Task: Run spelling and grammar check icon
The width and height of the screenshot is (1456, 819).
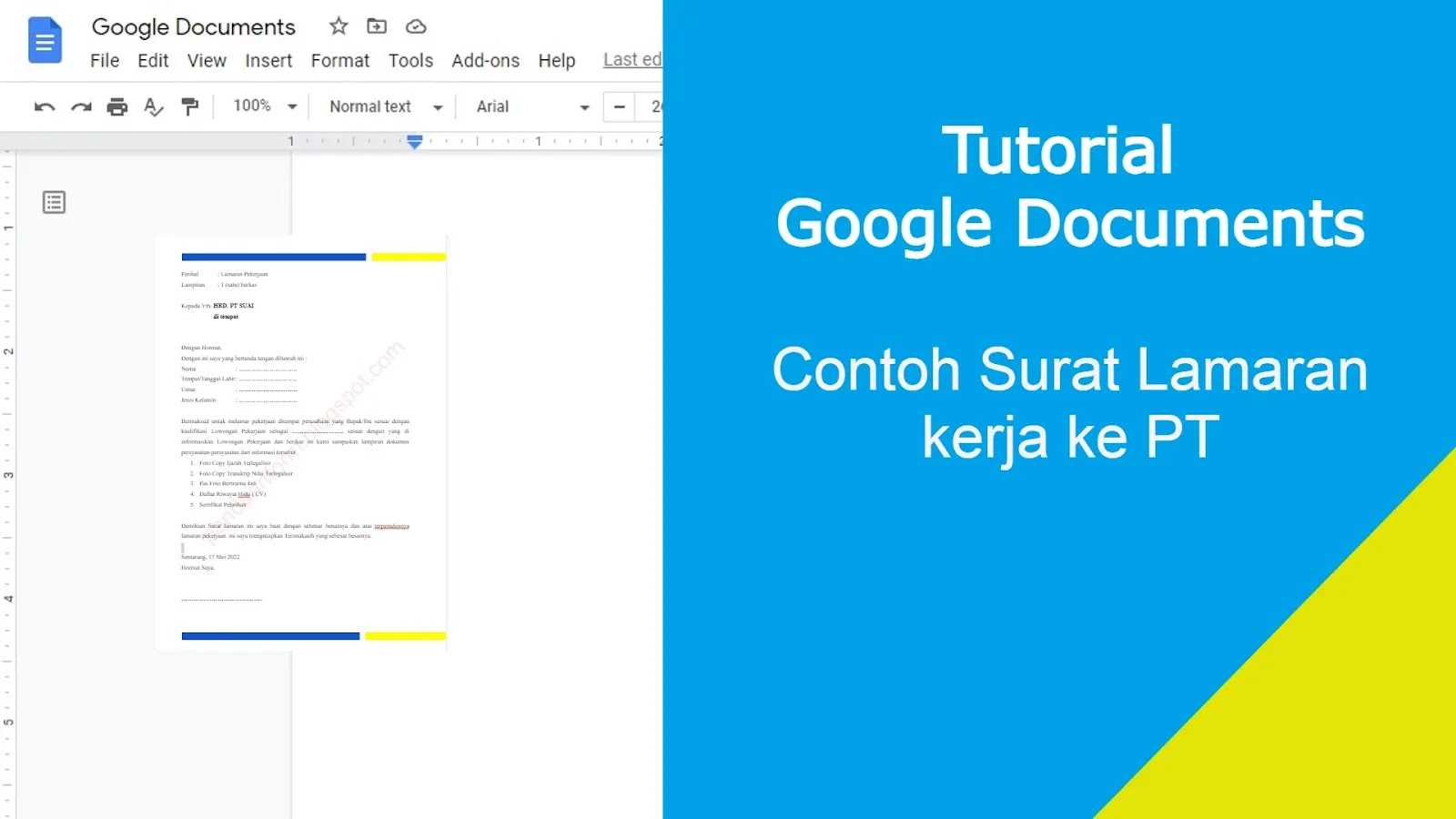Action: pos(154,106)
